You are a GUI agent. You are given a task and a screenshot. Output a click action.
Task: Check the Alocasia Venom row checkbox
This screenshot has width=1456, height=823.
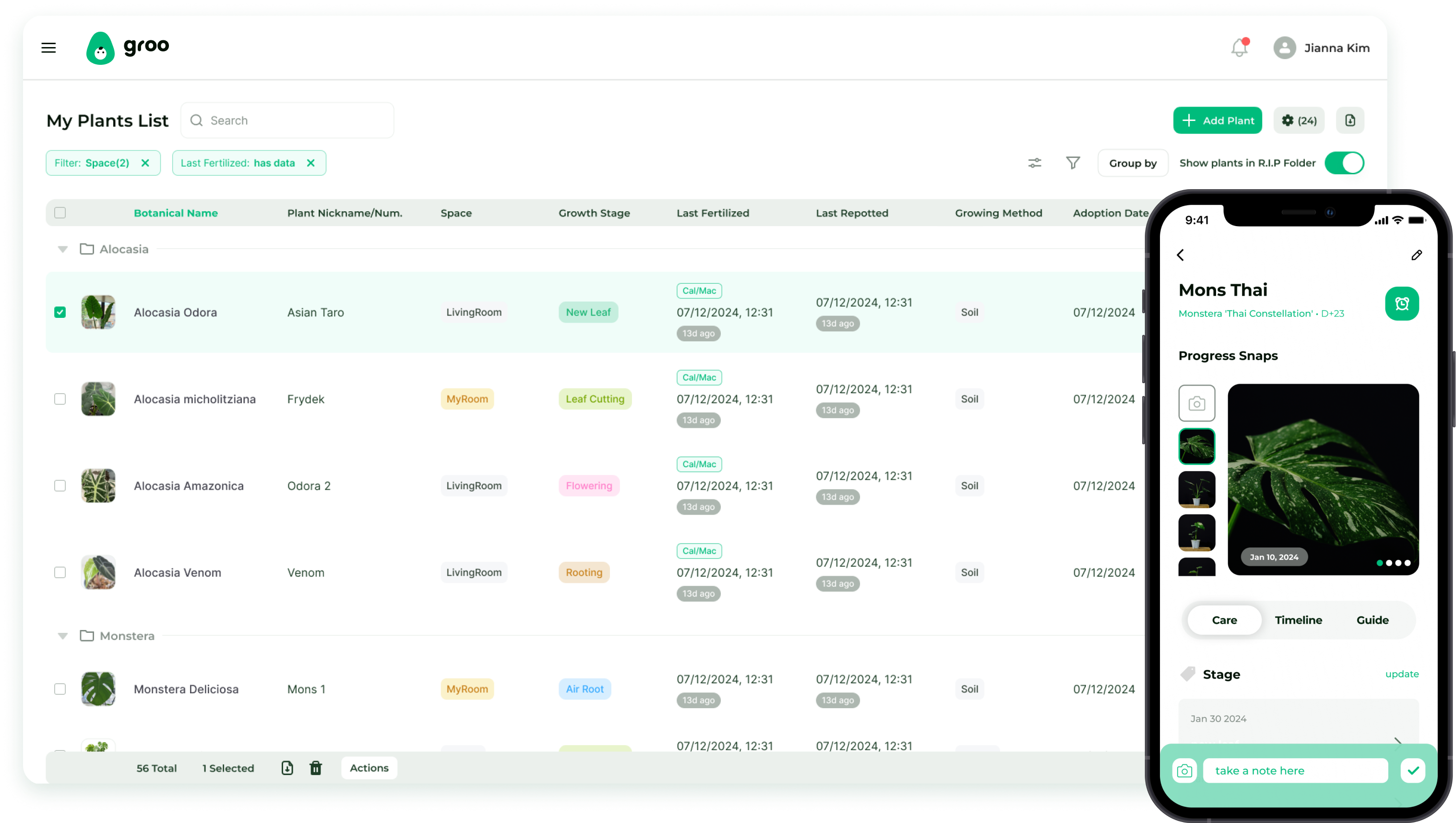click(60, 572)
